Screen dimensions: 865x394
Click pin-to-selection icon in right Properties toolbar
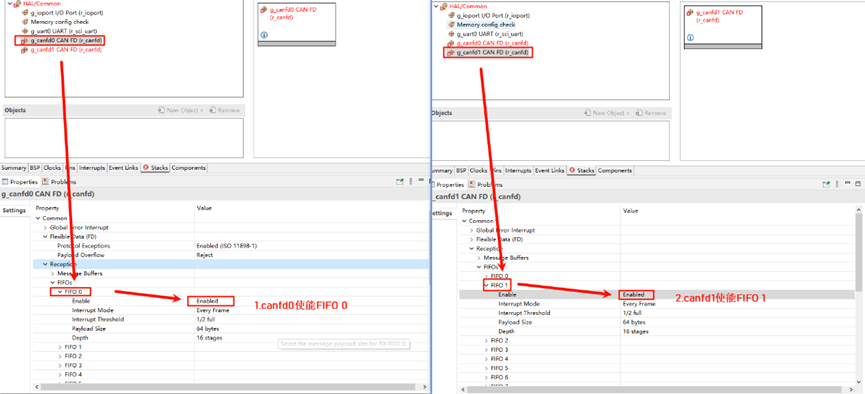pos(826,184)
